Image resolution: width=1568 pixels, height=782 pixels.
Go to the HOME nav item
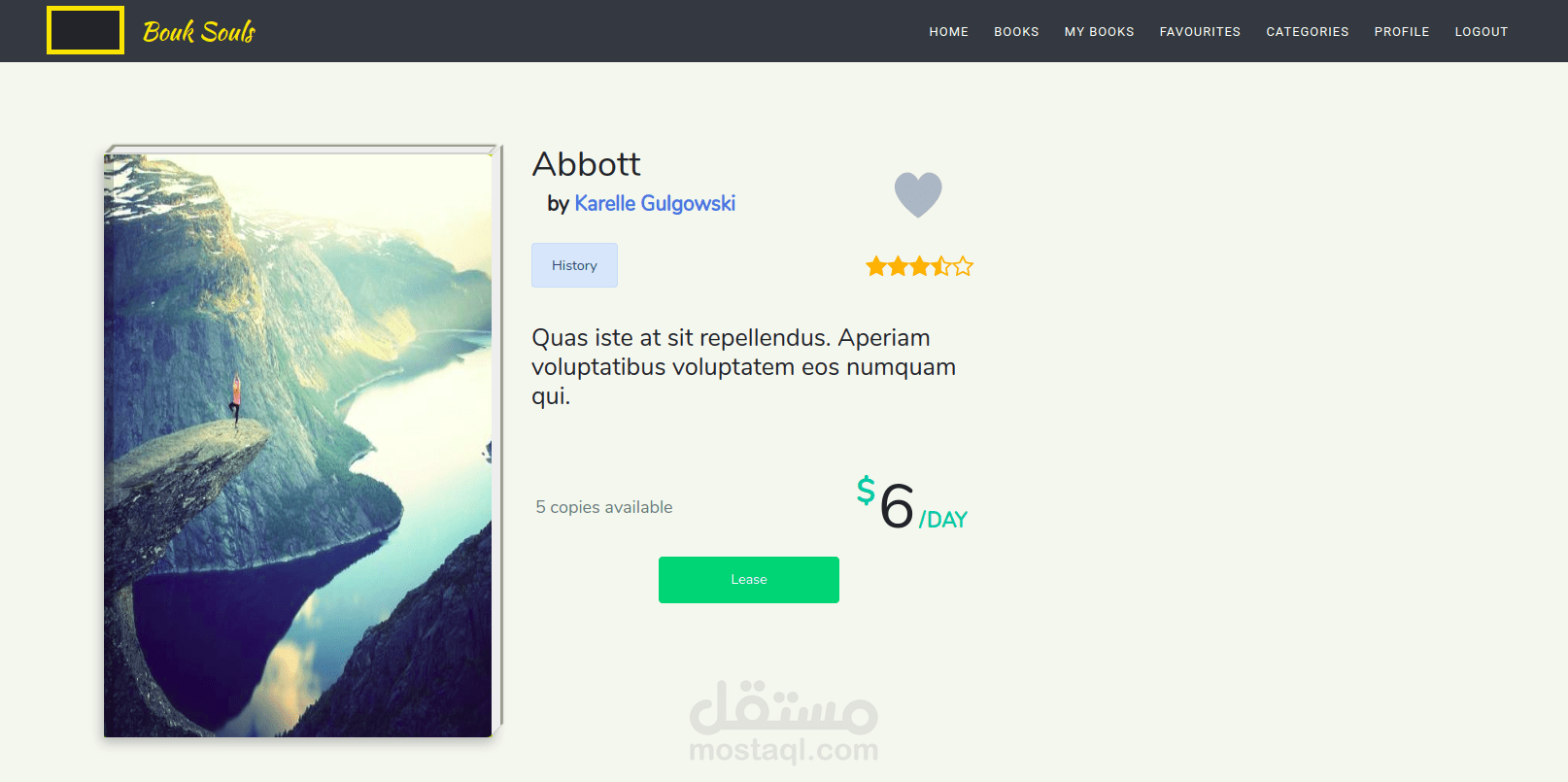pyautogui.click(x=948, y=32)
